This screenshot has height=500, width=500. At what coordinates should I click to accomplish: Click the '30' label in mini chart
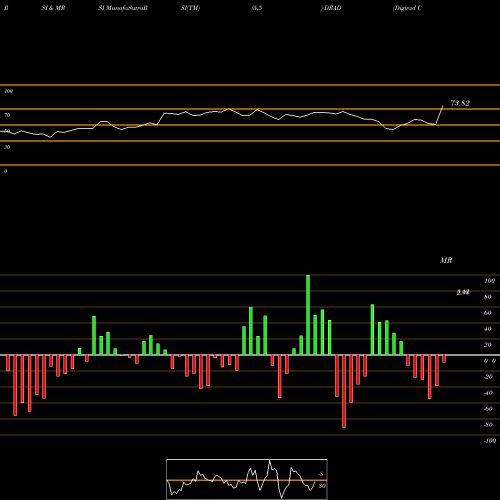tap(322, 486)
